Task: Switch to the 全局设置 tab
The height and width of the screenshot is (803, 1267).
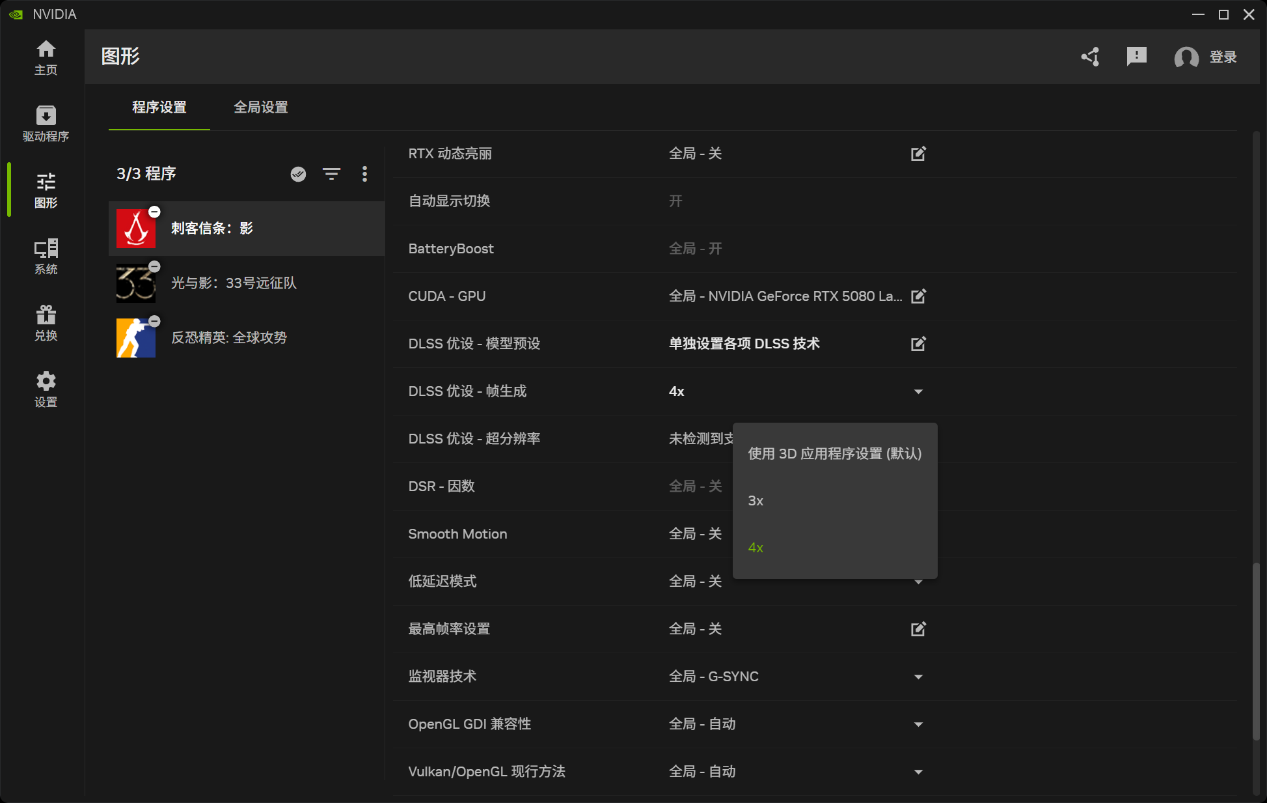Action: coord(260,107)
